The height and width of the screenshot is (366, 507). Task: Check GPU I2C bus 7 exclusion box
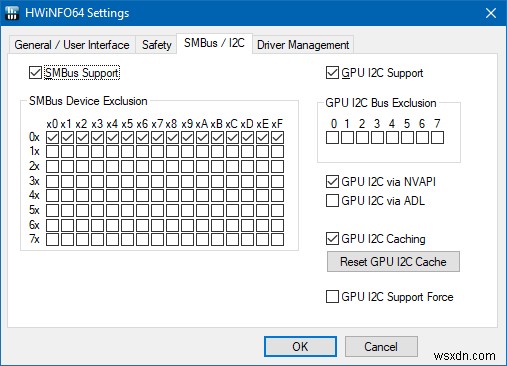437,137
